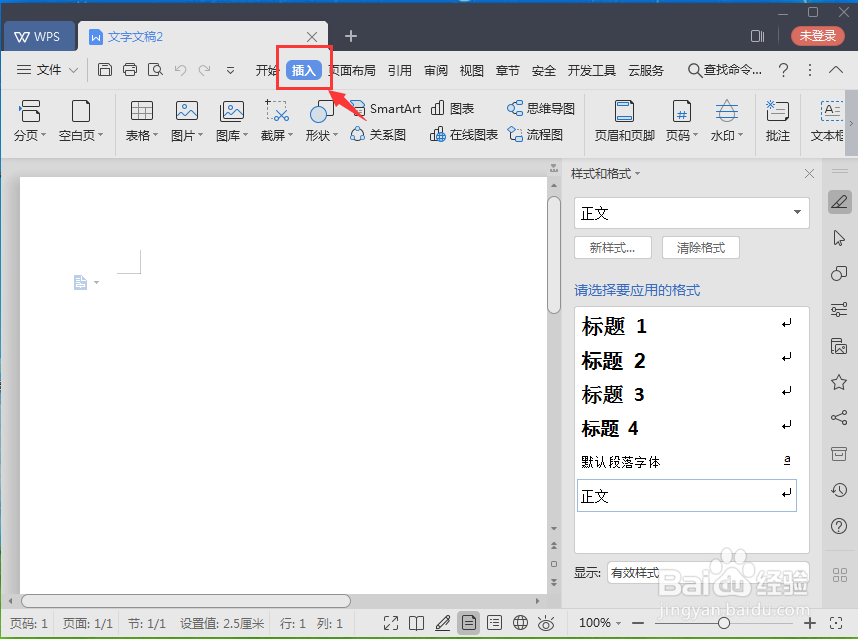Screen dimensions: 858x639
Task: Open the 正文 style combo box
Action: (x=692, y=213)
